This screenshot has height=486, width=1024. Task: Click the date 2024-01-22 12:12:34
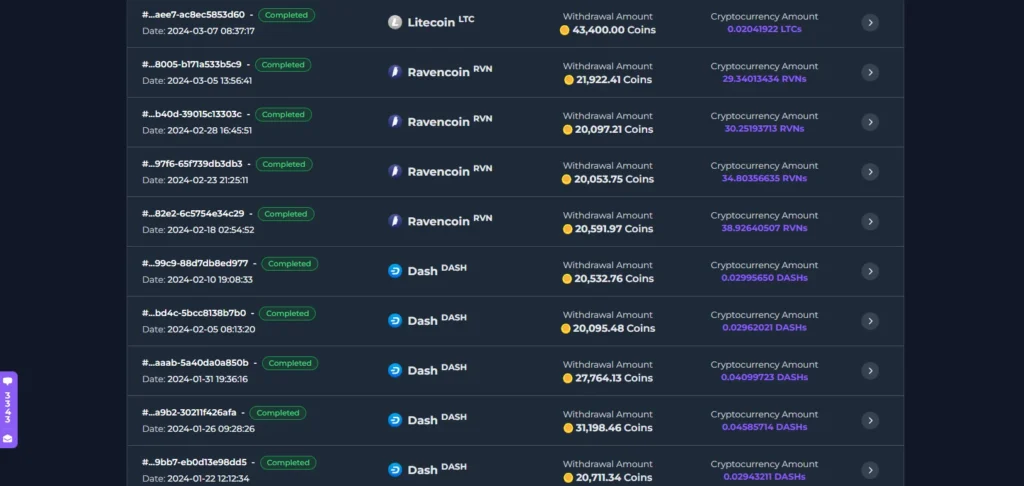point(208,478)
